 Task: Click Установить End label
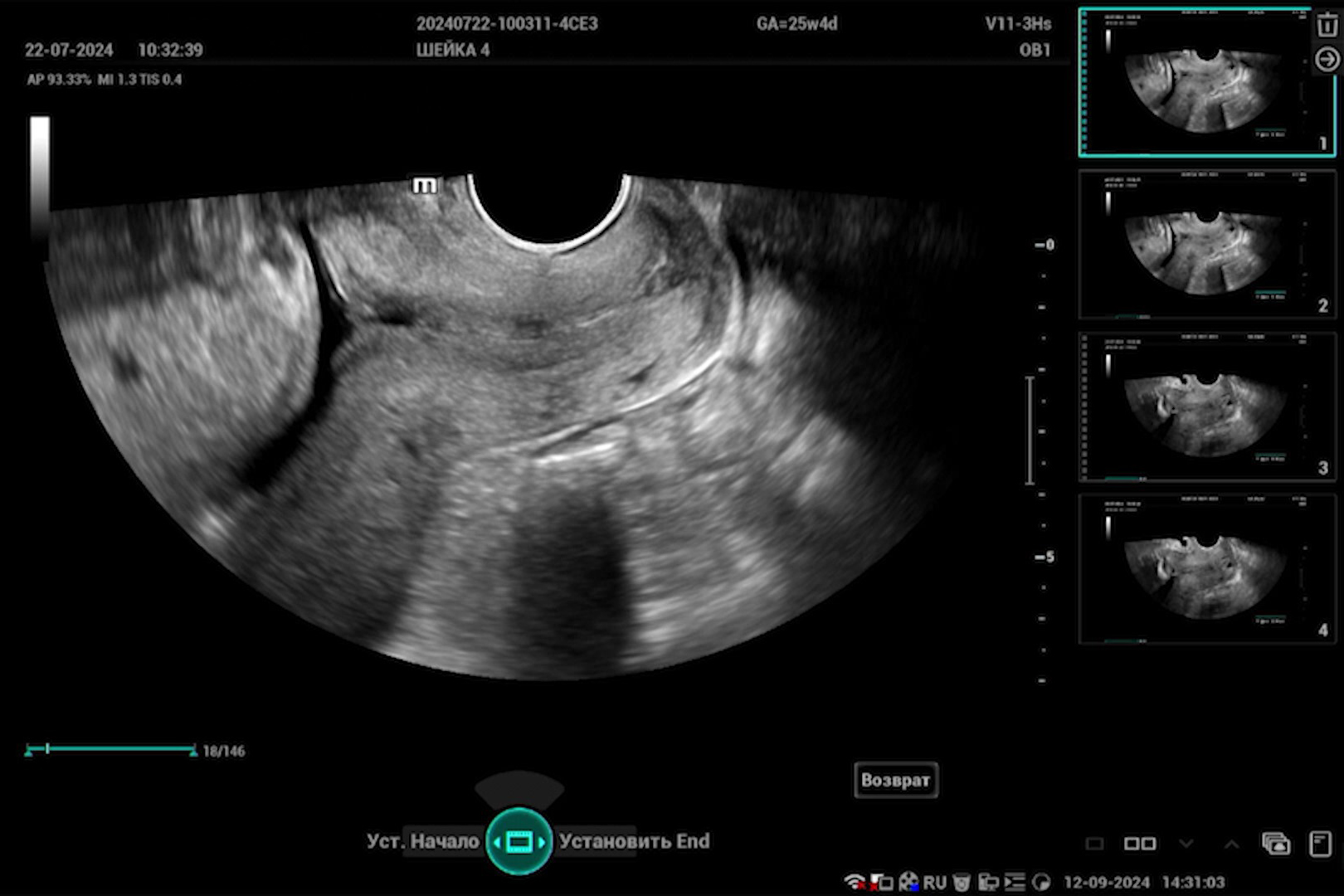[x=634, y=841]
